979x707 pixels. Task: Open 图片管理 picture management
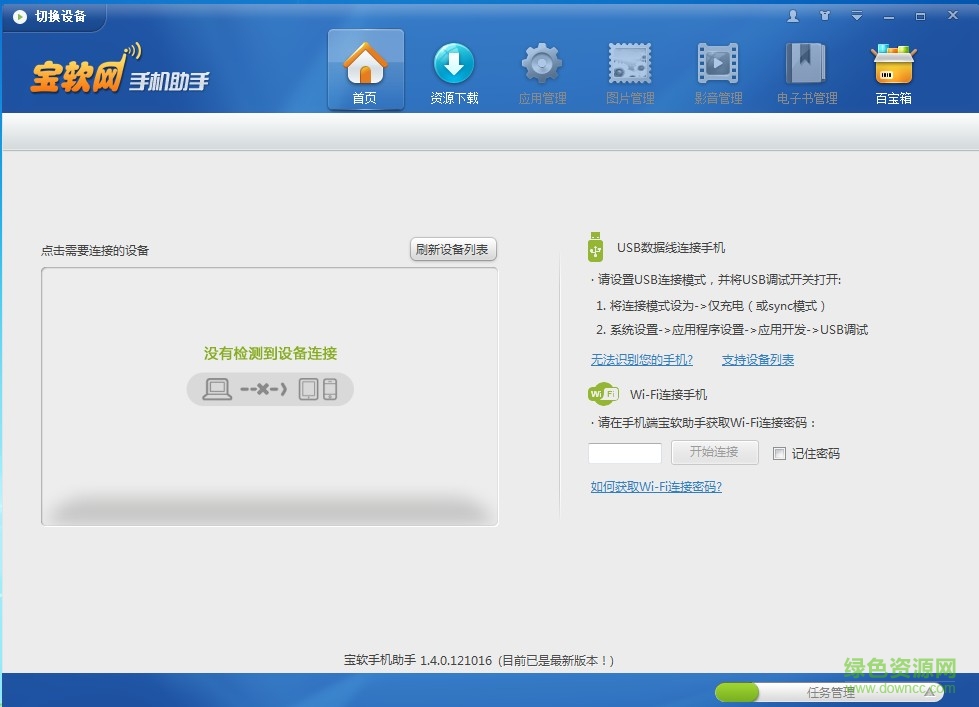[629, 68]
